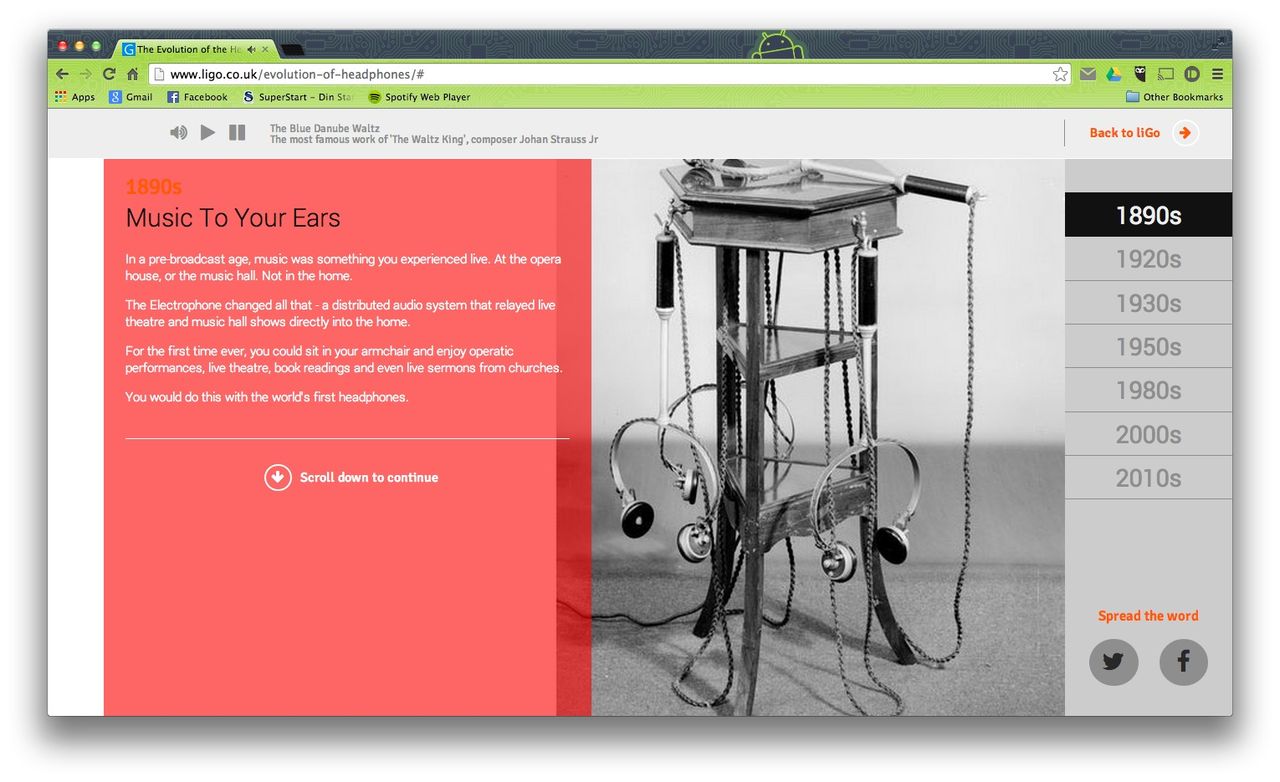Reload the page in the browser
Image resolution: width=1280 pixels, height=782 pixels.
[109, 74]
